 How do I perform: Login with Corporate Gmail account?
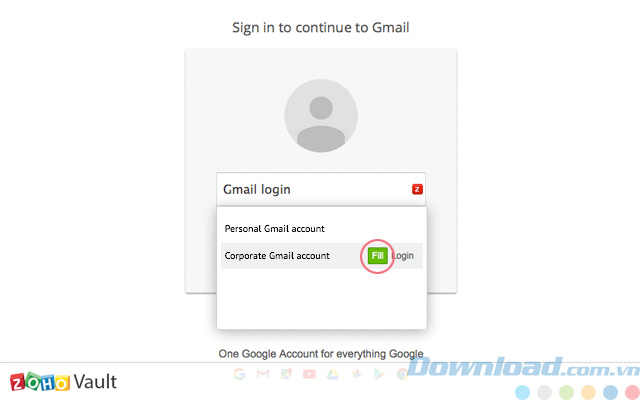402,256
